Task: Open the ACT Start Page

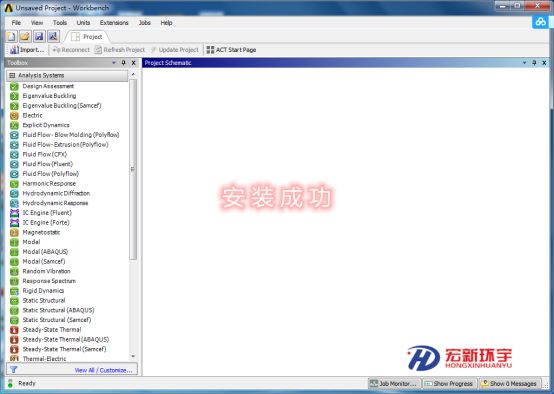Action: [231, 50]
